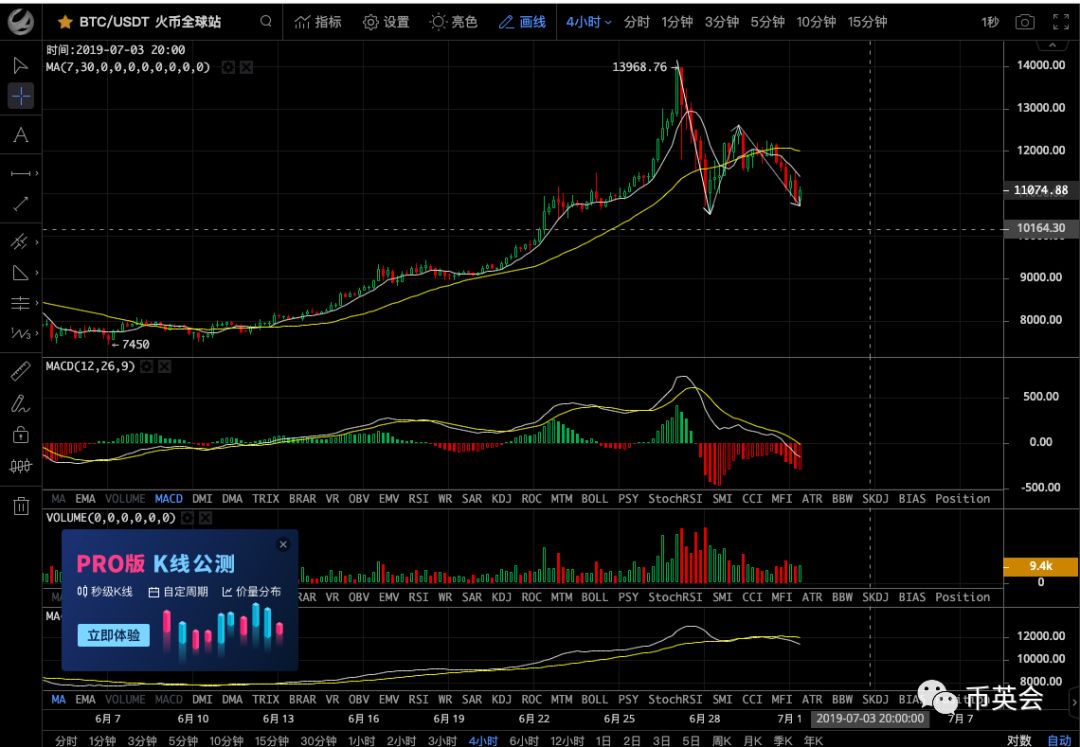Toggle 自动 auto scale
The image size is (1080, 747).
pyautogui.click(x=1059, y=740)
